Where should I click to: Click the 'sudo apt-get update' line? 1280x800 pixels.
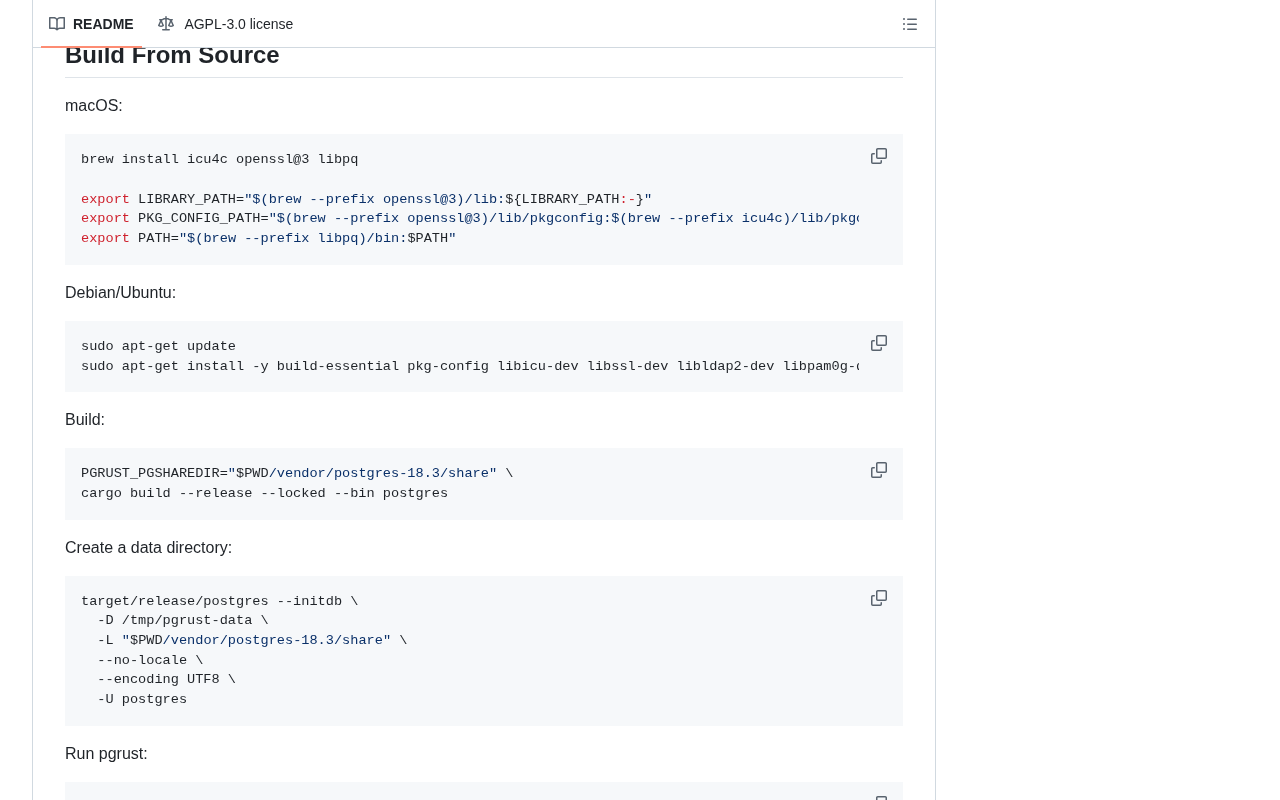click(x=158, y=347)
